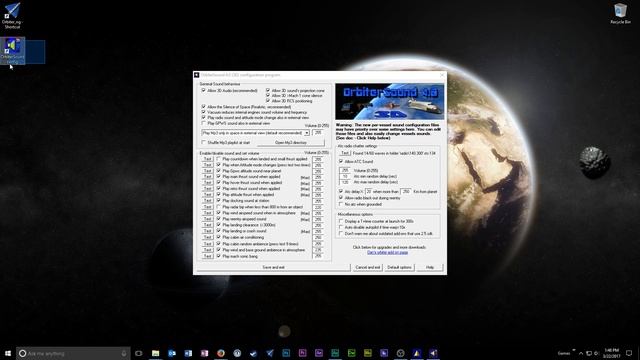Click the Cortana microphone icon

click(124, 353)
